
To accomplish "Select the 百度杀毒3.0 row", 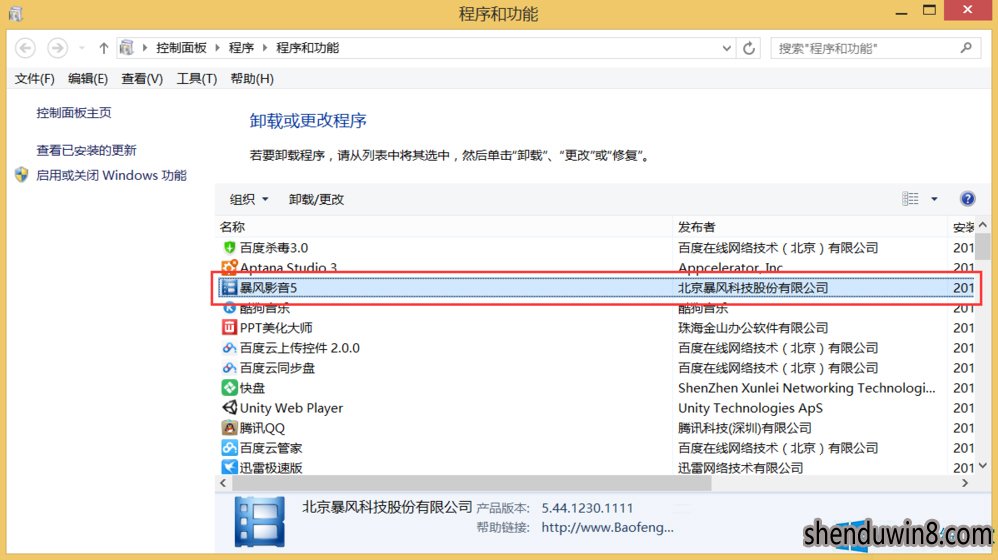I will [596, 248].
